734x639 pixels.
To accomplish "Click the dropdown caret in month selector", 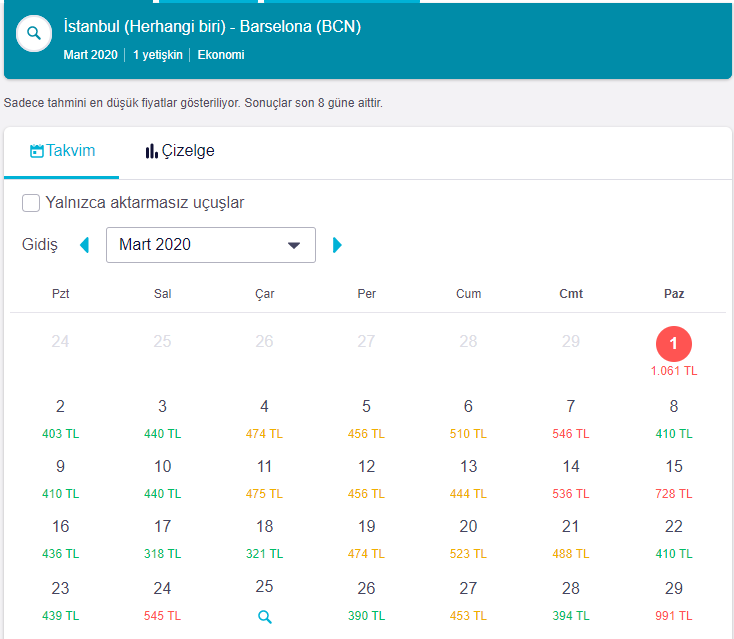I will 294,245.
